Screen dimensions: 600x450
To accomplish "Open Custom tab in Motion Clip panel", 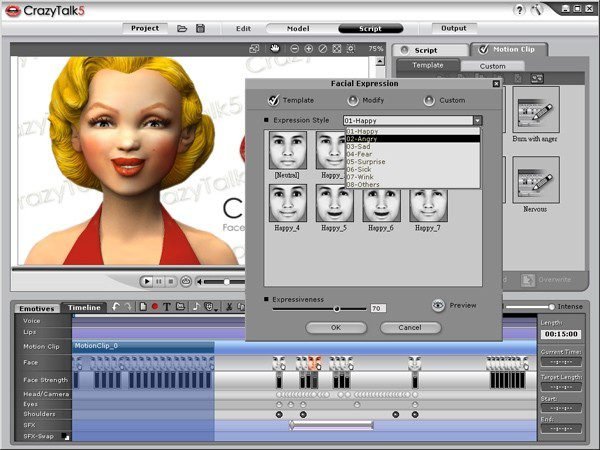I will (492, 66).
